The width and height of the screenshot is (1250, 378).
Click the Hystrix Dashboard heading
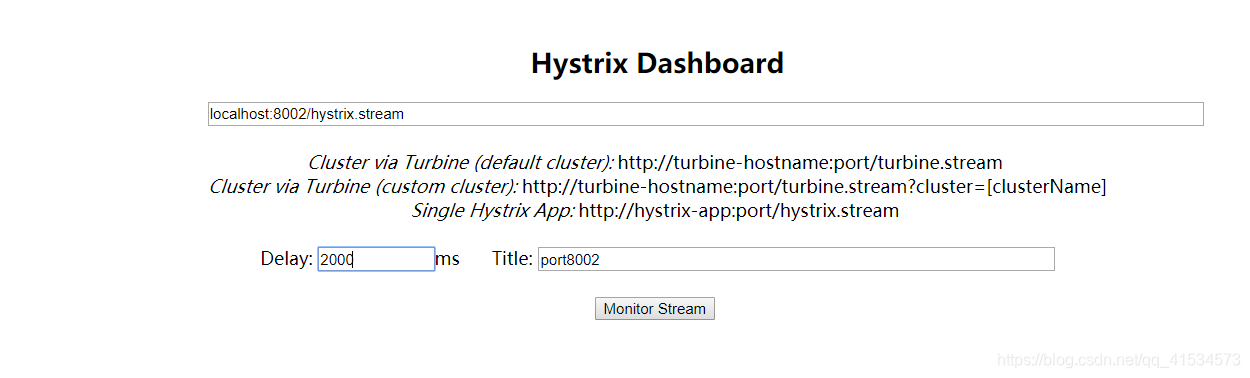click(x=657, y=64)
